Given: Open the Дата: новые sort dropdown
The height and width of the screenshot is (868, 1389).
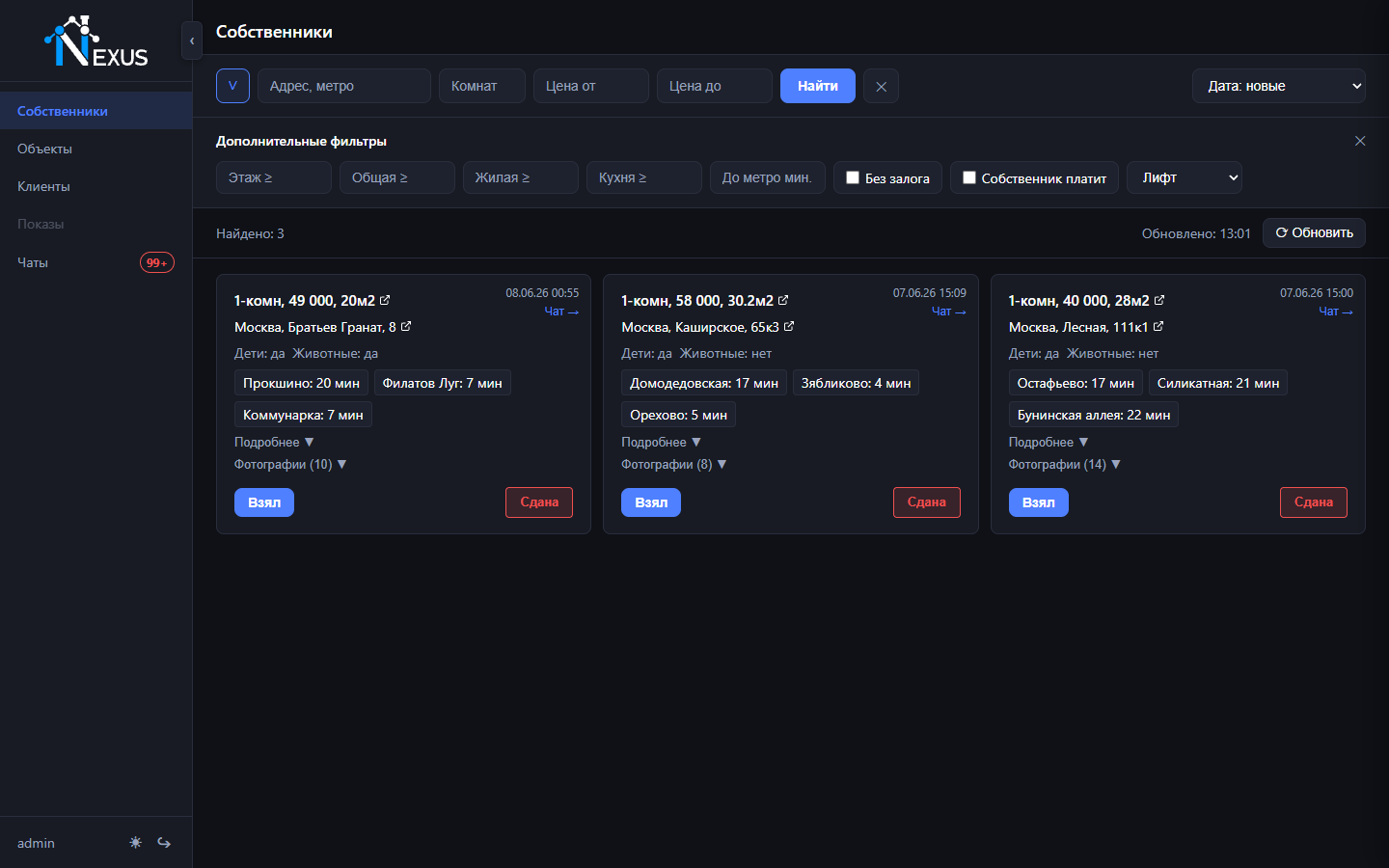Looking at the screenshot, I should click(1279, 86).
